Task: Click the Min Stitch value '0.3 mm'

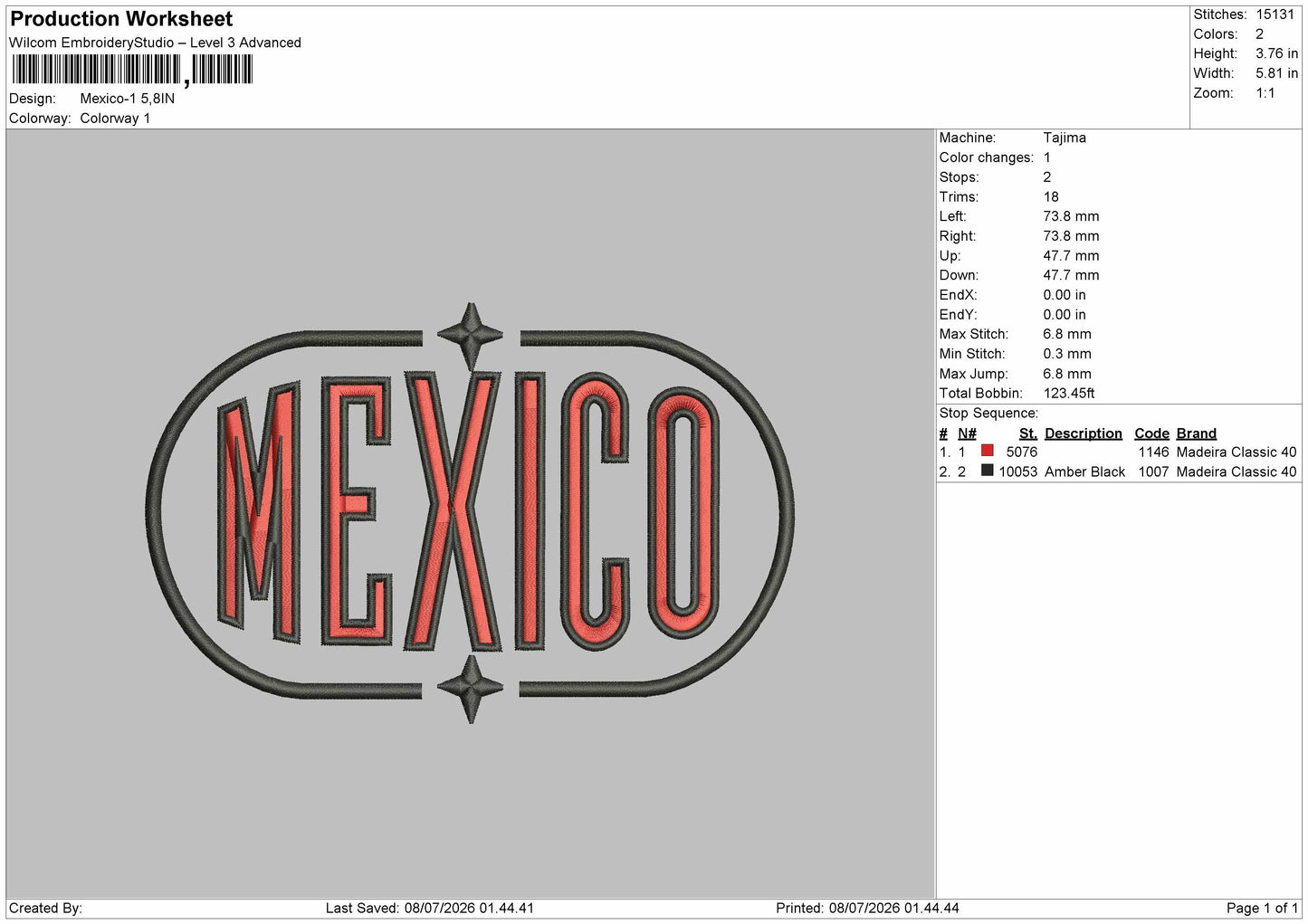Action: (x=1067, y=354)
